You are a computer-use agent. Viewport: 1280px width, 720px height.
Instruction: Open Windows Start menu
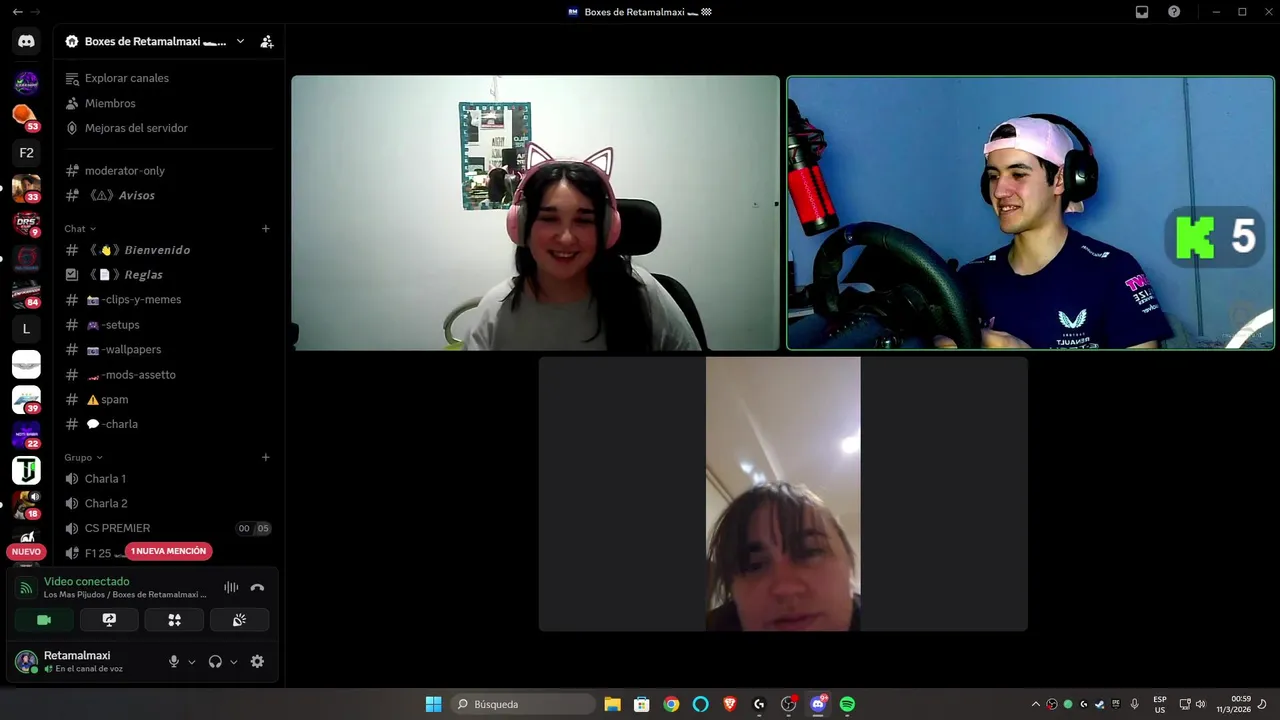(x=433, y=704)
